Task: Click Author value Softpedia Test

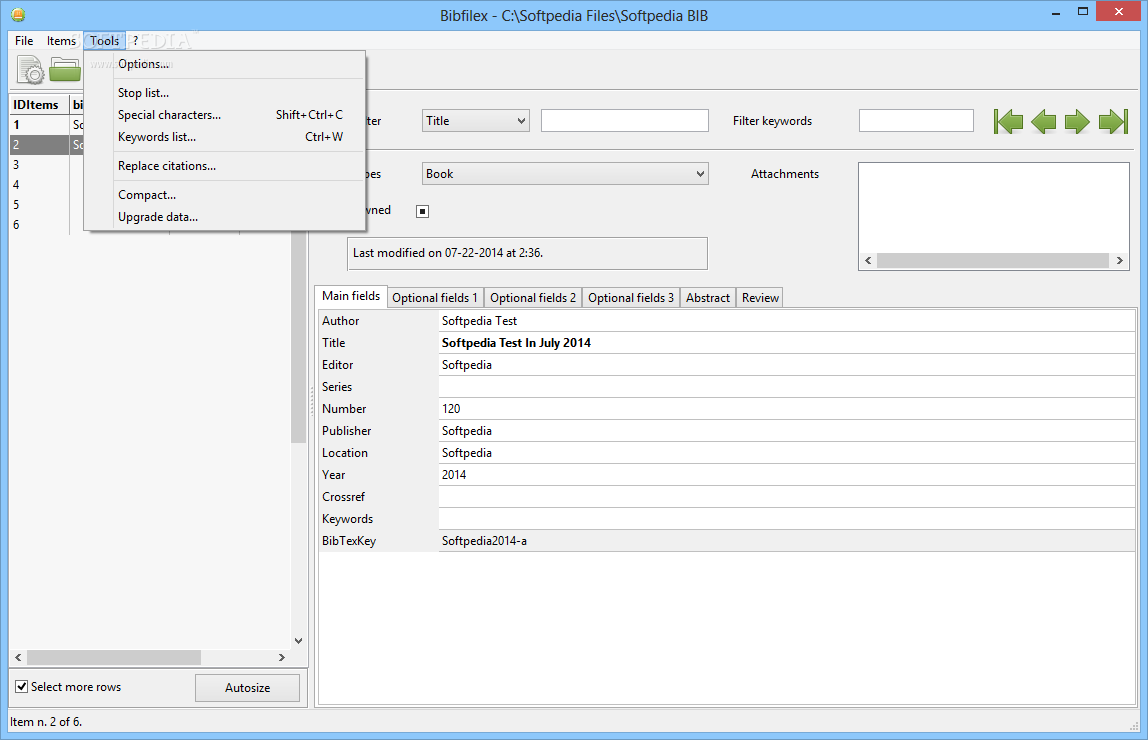Action: coord(479,321)
